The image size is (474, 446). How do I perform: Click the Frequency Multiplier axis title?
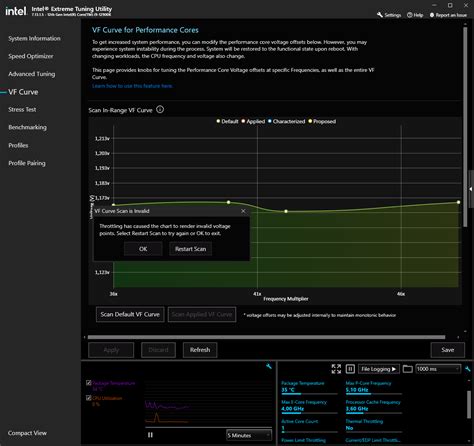coord(286,299)
